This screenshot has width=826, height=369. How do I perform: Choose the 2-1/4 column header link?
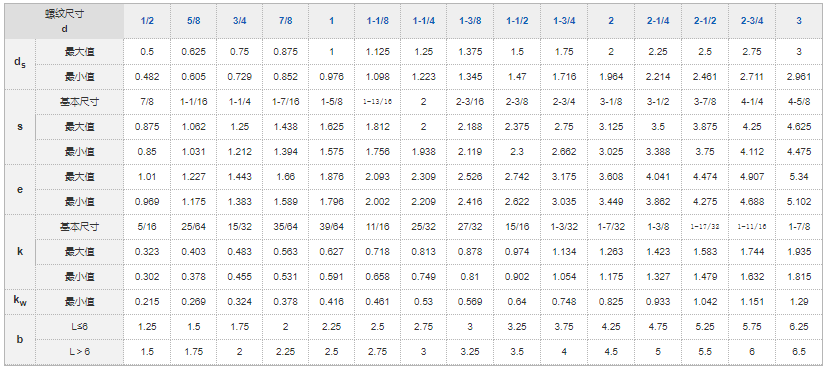tap(658, 21)
